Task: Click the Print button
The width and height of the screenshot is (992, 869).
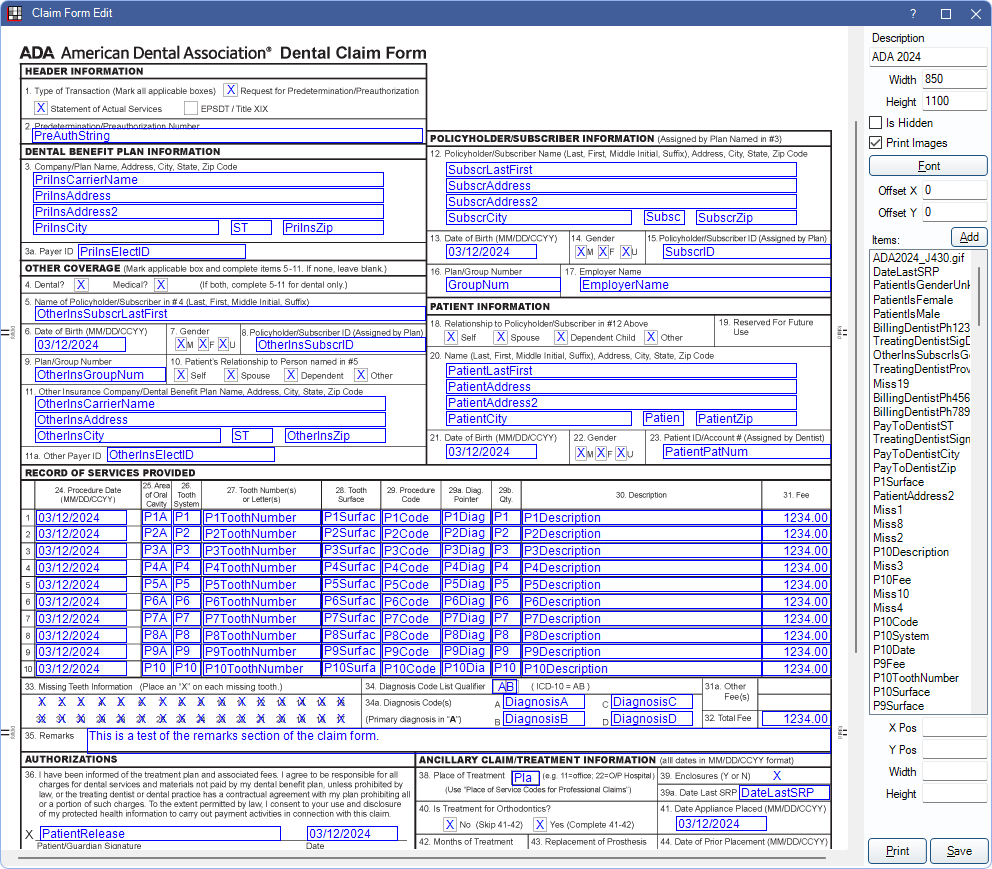Action: 897,850
